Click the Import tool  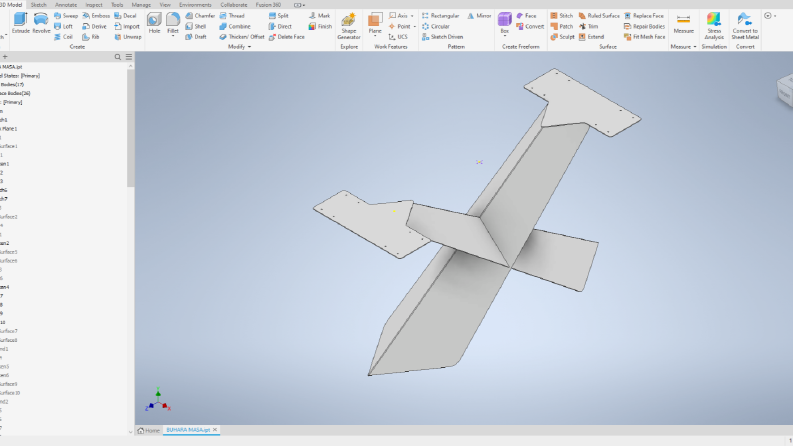pyautogui.click(x=126, y=26)
